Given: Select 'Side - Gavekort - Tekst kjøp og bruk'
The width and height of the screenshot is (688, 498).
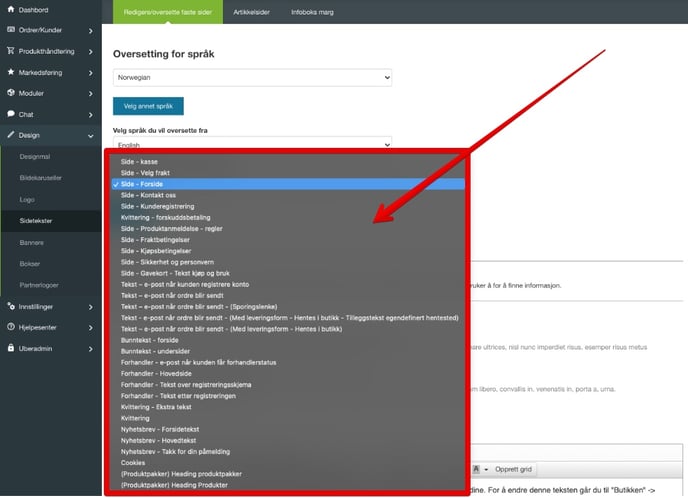Looking at the screenshot, I should (288, 273).
